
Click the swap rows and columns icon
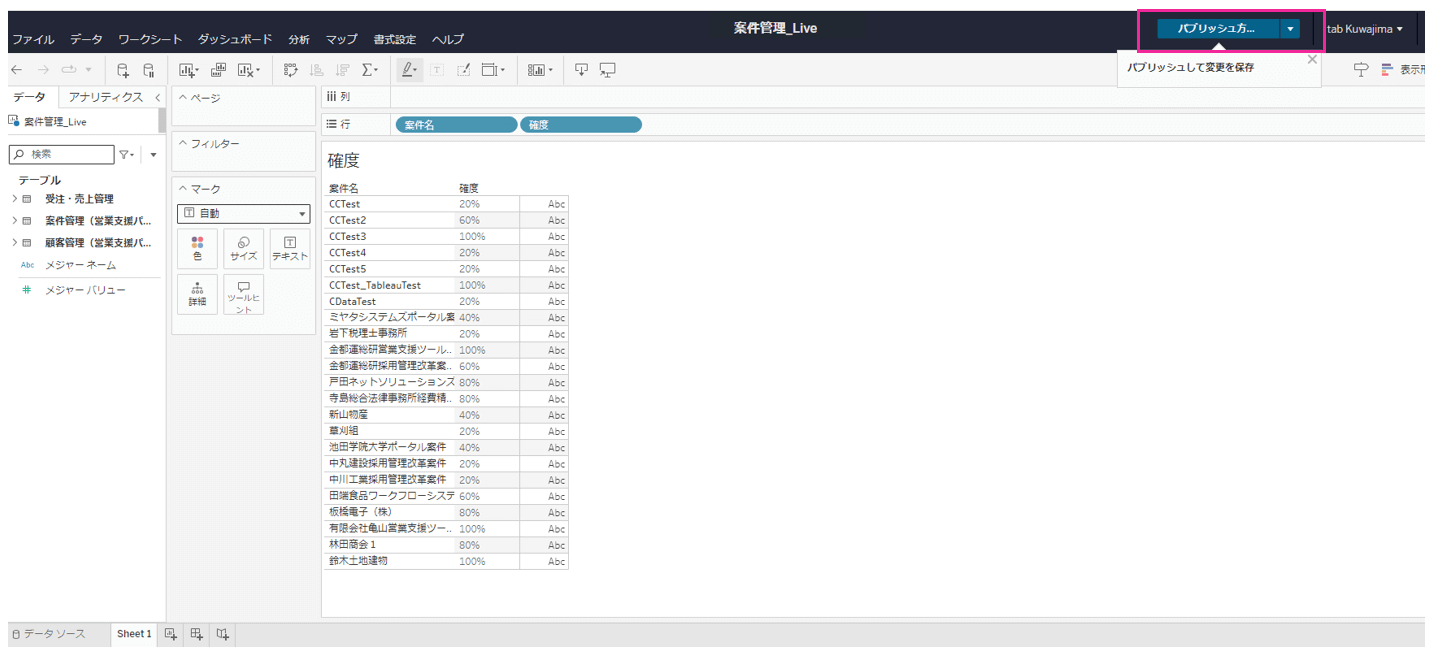(x=291, y=70)
